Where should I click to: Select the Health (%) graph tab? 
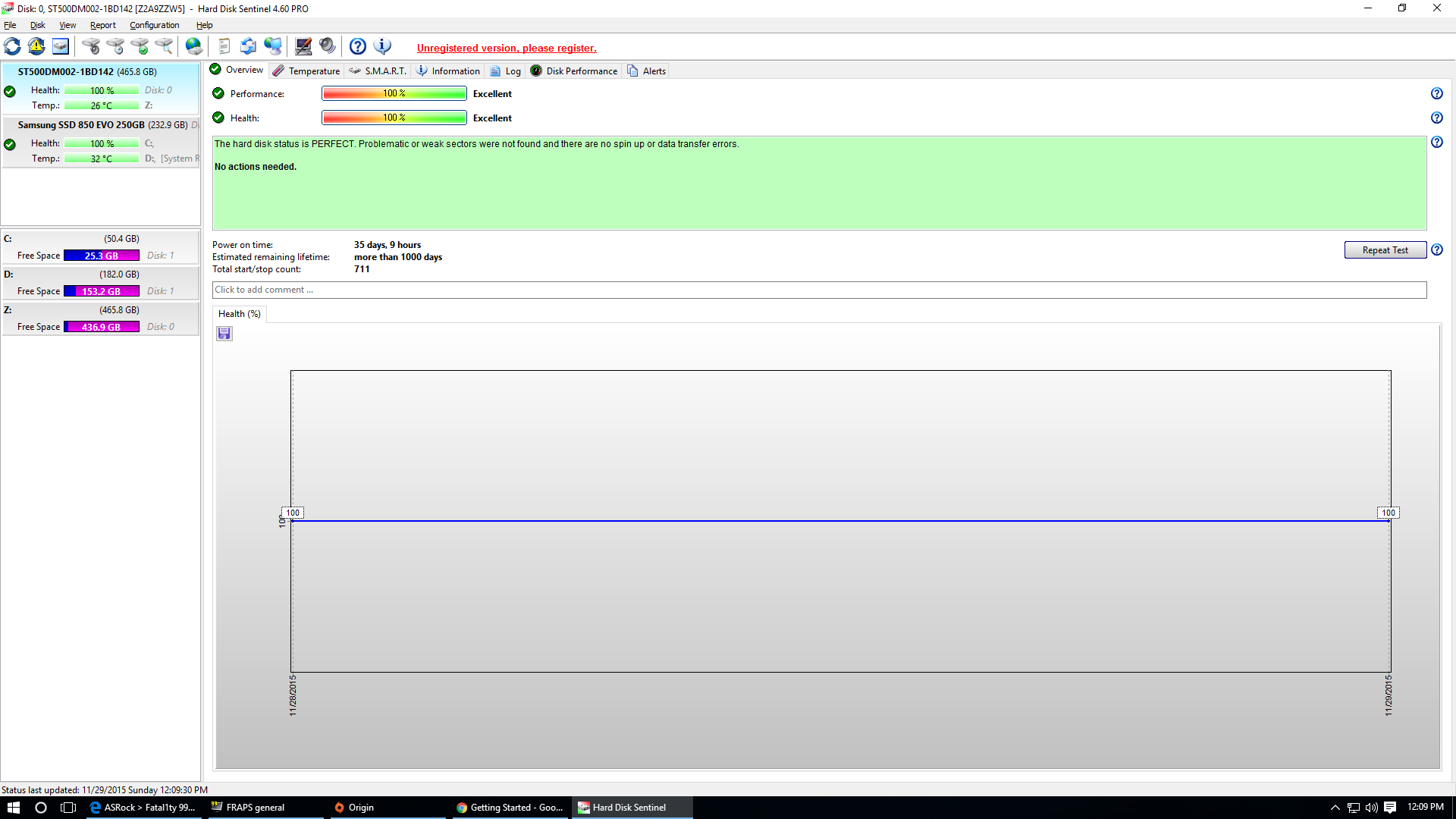point(240,314)
